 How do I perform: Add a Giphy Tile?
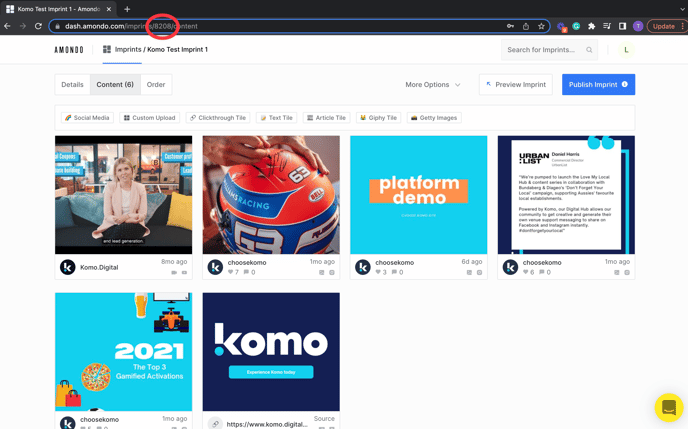(x=378, y=118)
